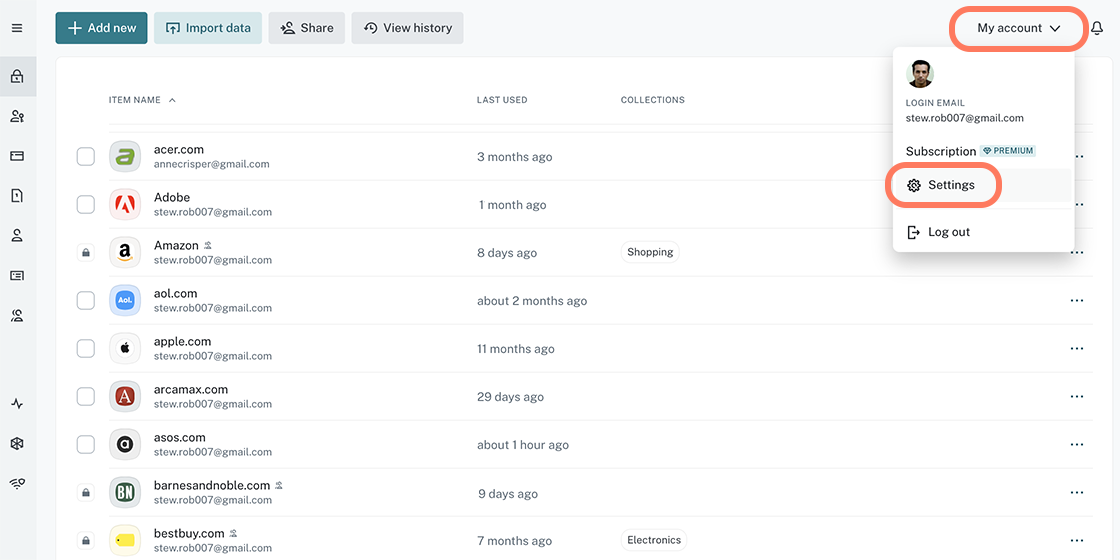
Task: Open the secure notes document icon
Action: [17, 196]
